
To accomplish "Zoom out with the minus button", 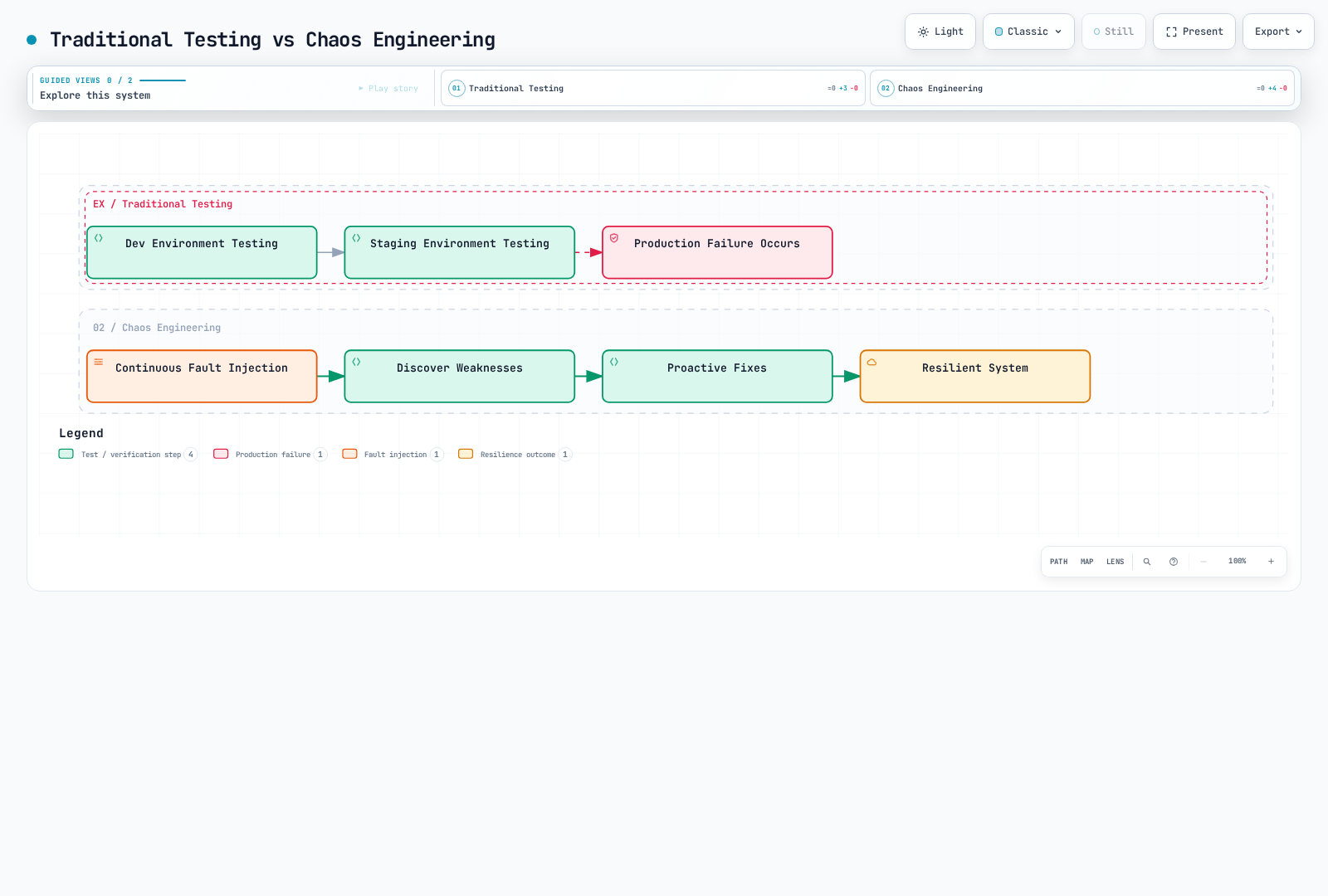I will [x=1203, y=562].
